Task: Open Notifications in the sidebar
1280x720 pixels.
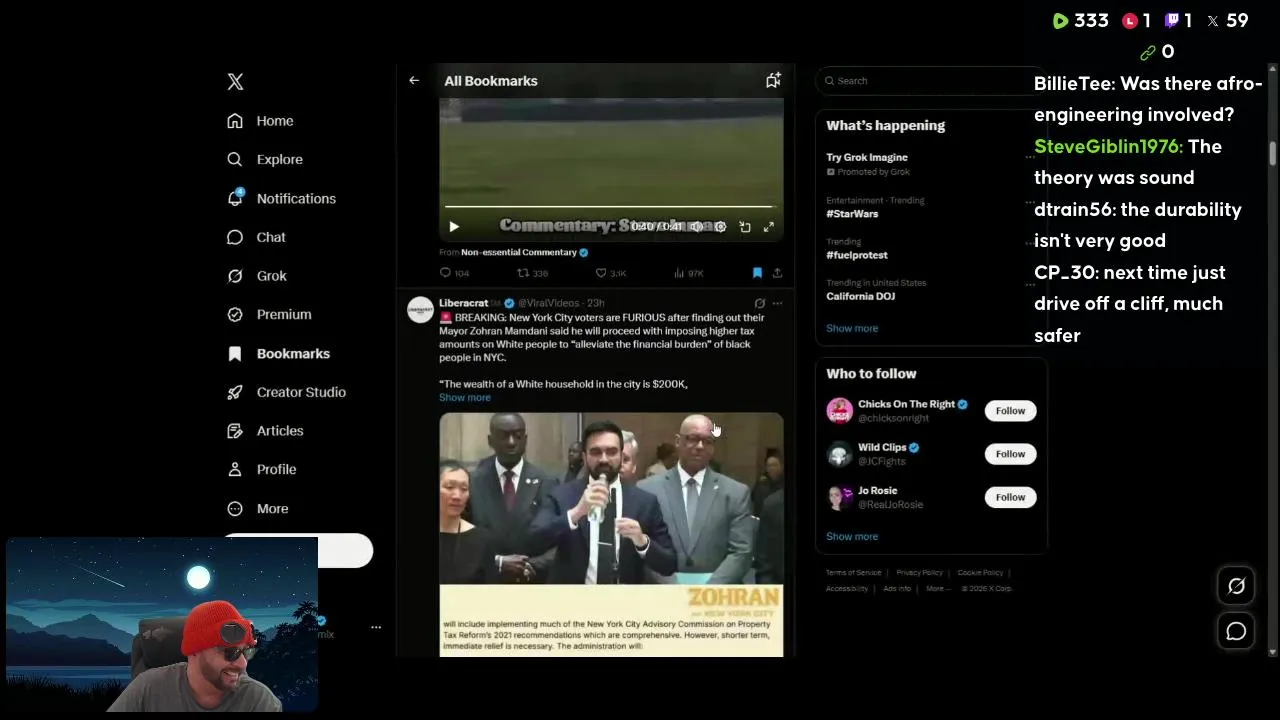Action: [281, 199]
